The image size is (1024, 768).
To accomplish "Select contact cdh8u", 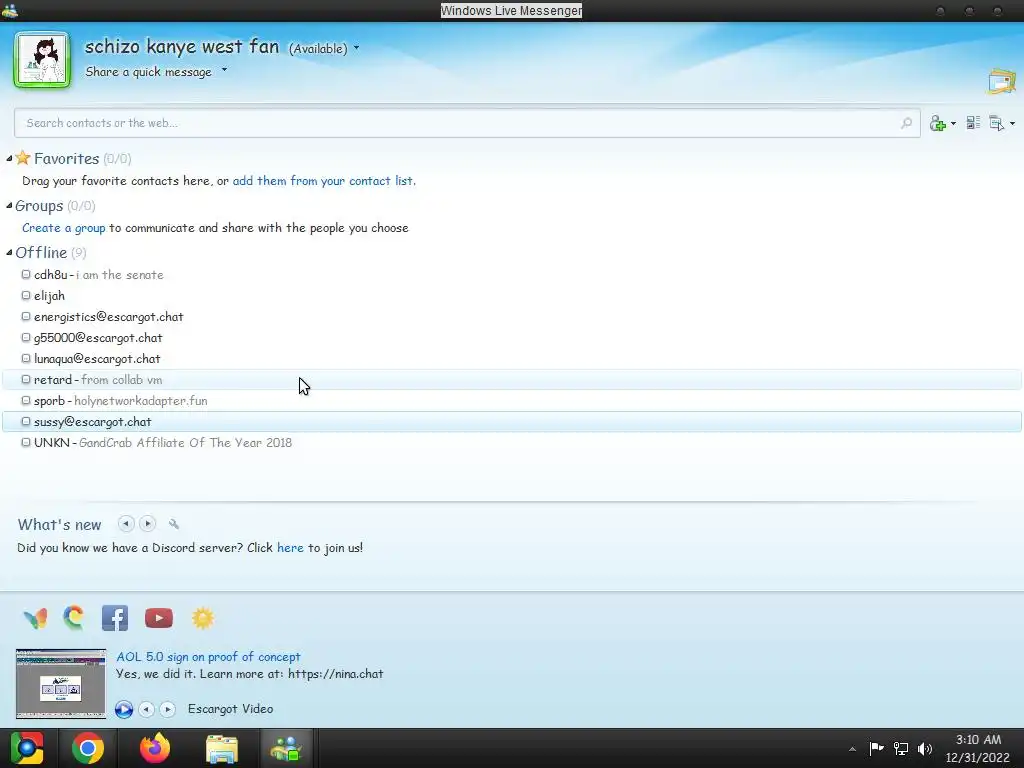I will coord(512,275).
